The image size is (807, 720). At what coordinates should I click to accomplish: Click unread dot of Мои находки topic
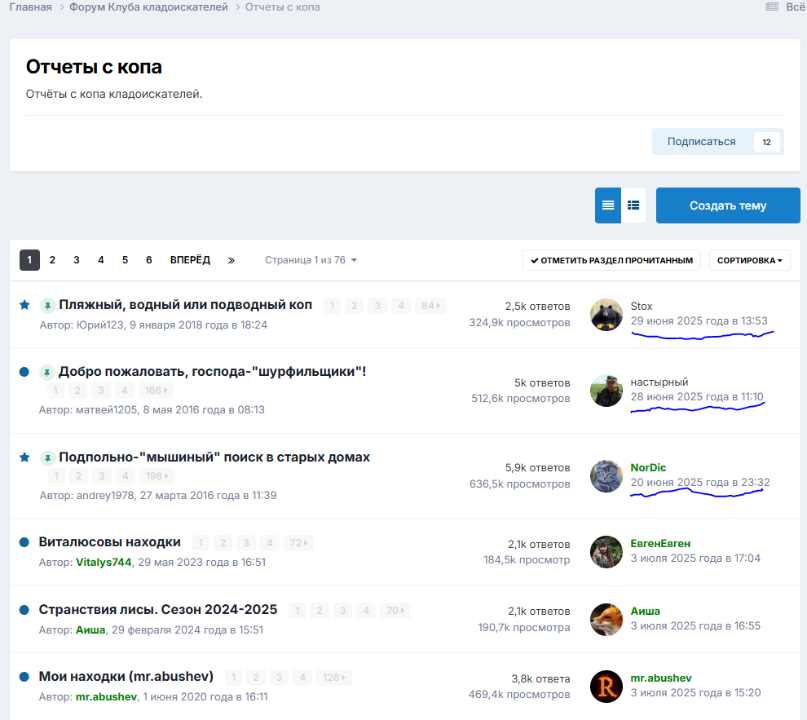click(24, 677)
